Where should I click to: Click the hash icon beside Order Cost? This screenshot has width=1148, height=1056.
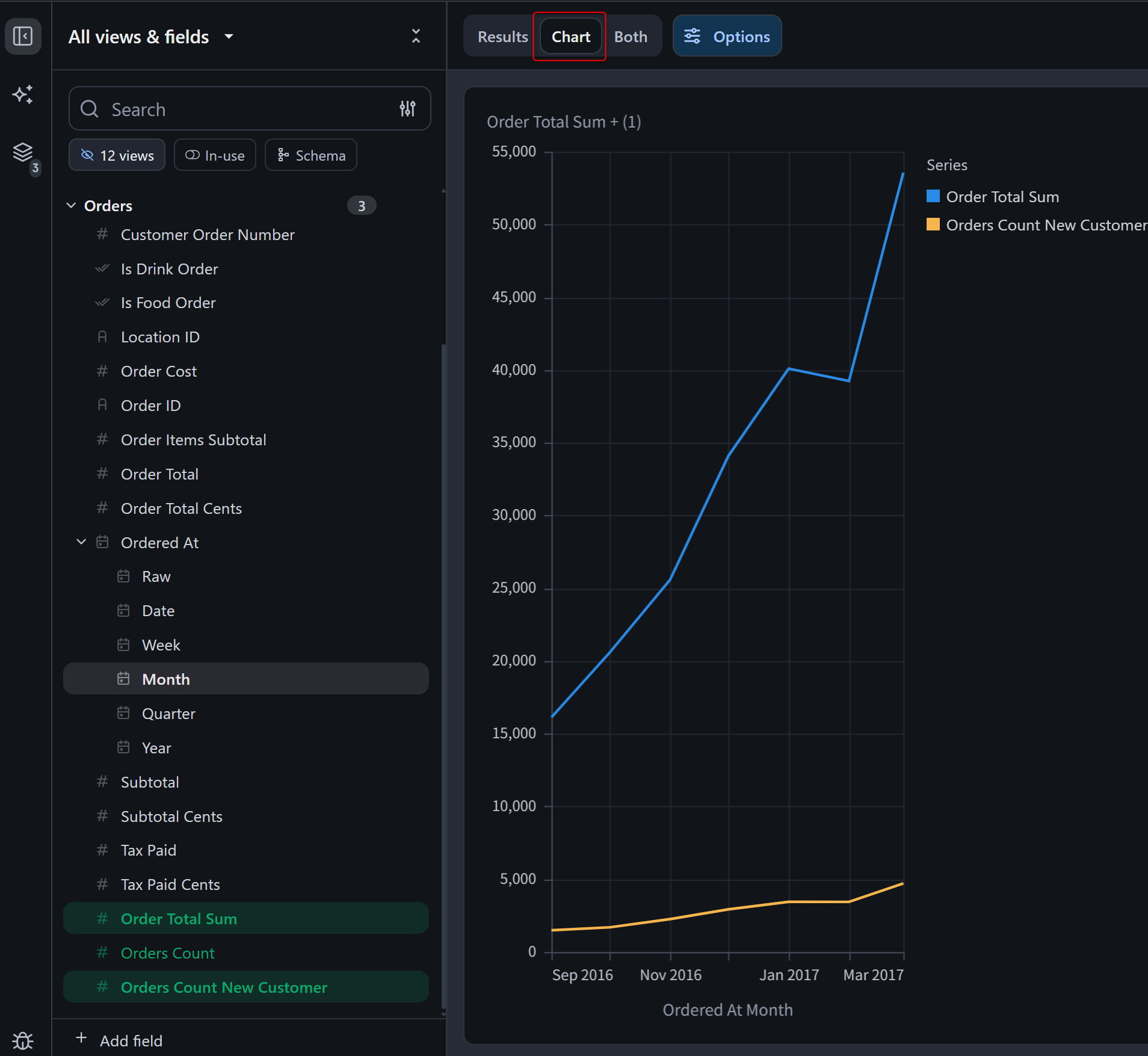tap(102, 371)
